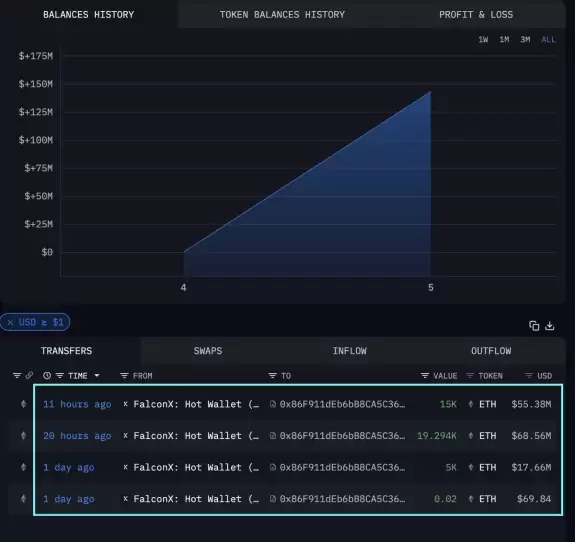Click ETH token icon on $68.56M row

click(470, 436)
